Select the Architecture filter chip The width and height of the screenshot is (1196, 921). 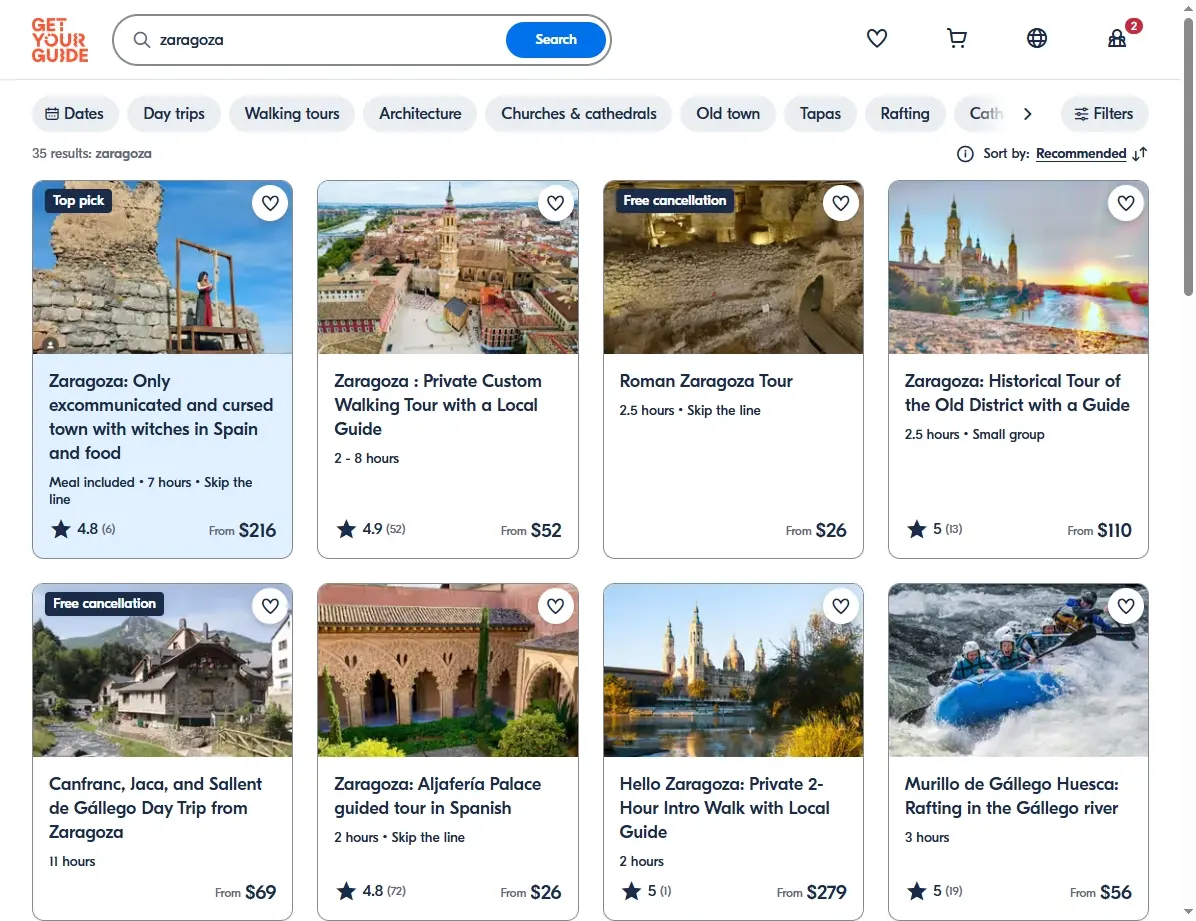tap(420, 114)
